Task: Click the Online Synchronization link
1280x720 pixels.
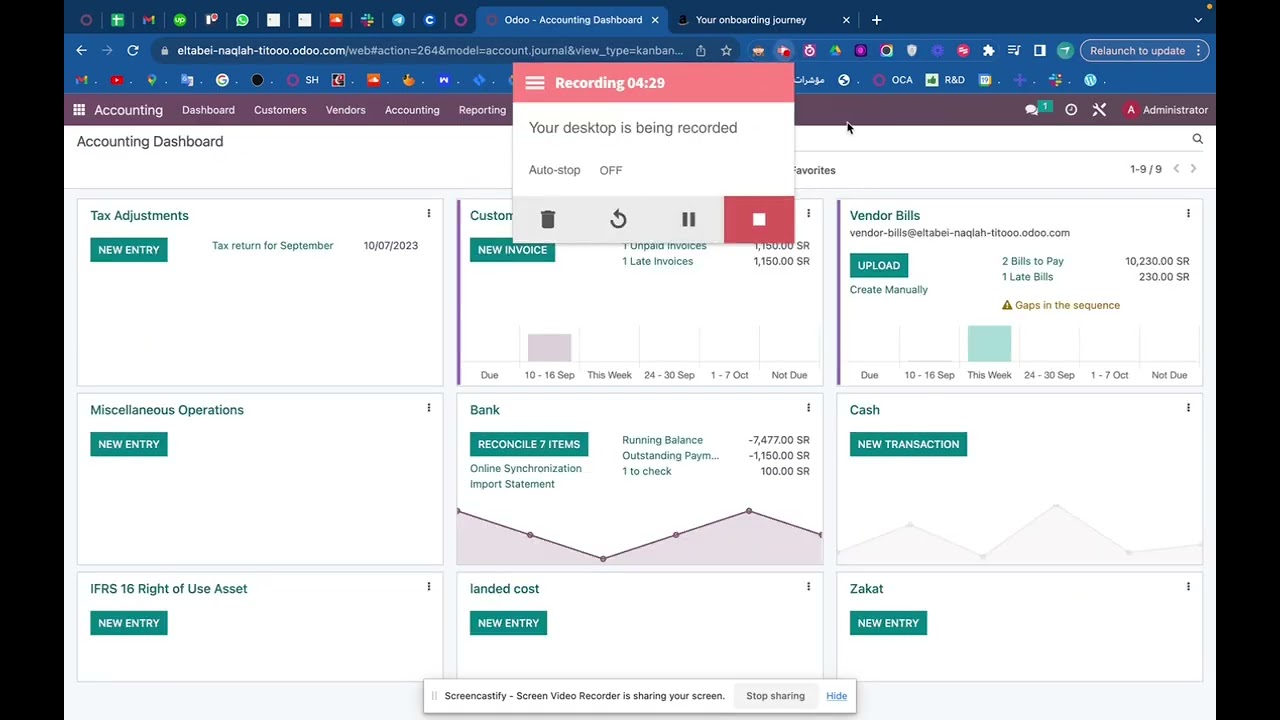Action: pyautogui.click(x=526, y=469)
